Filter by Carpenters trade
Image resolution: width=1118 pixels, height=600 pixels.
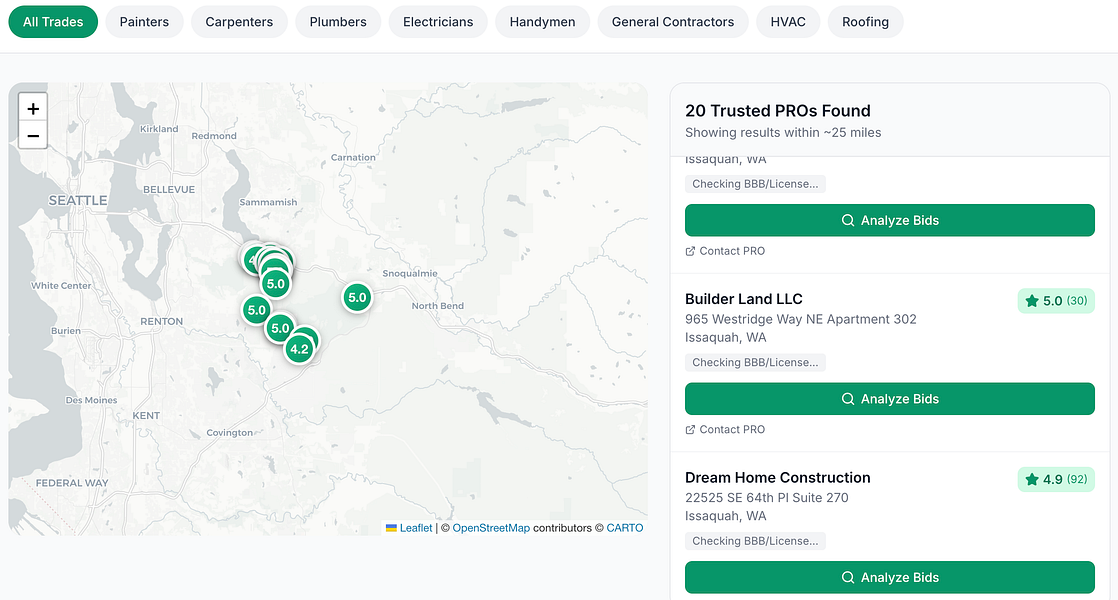click(239, 22)
